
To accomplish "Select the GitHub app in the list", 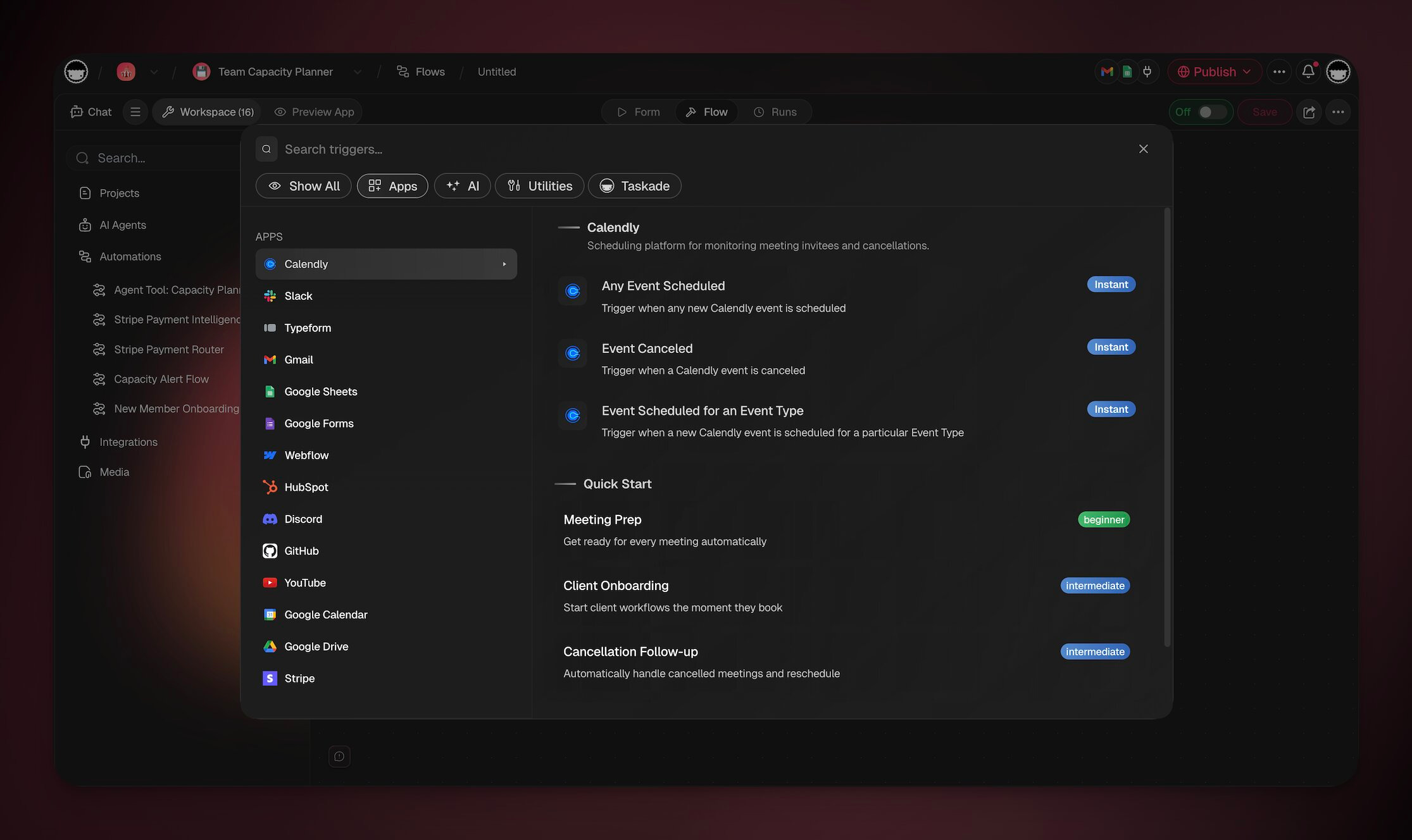I will pyautogui.click(x=301, y=551).
